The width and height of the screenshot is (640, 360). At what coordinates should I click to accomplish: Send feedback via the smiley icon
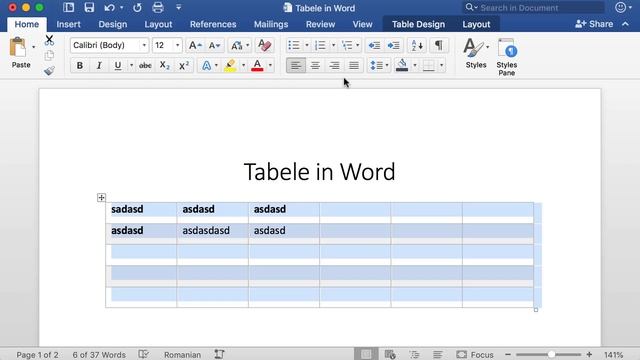click(x=620, y=7)
